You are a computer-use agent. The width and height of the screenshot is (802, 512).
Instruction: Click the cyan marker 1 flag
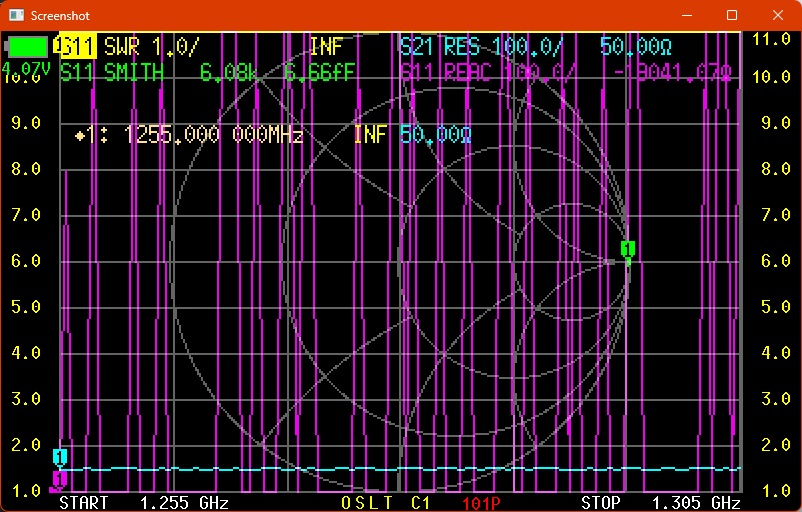pos(60,457)
